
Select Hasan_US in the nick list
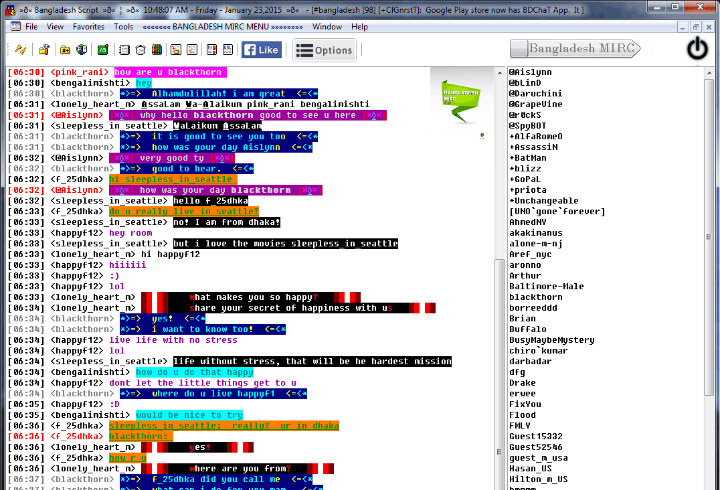(530, 468)
